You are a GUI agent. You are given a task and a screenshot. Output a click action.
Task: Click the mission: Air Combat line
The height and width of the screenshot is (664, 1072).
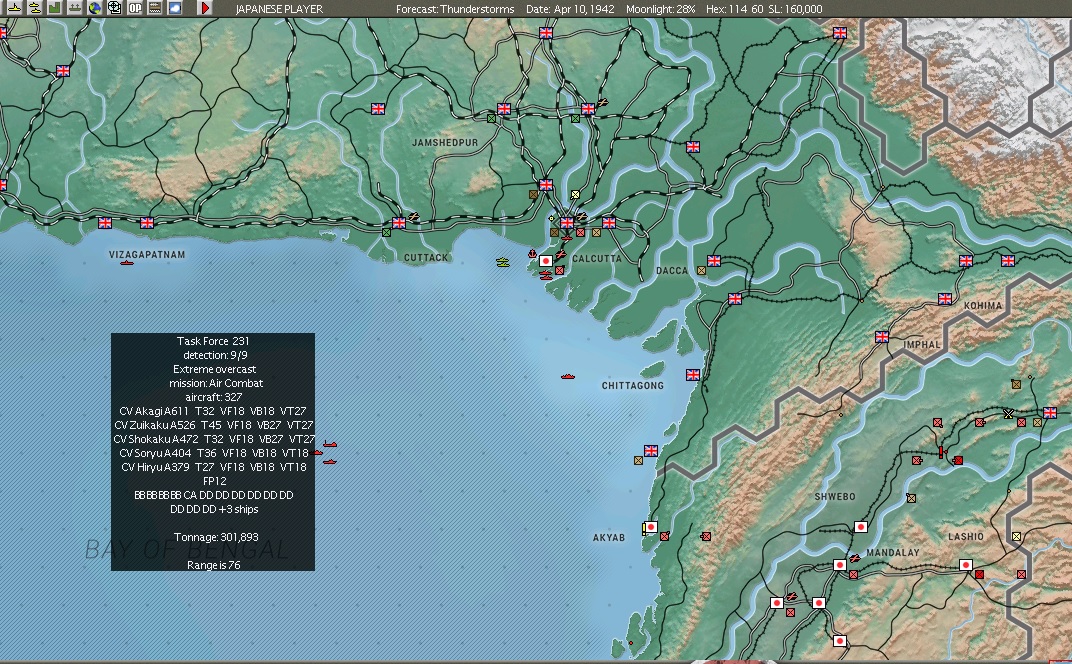pyautogui.click(x=216, y=383)
